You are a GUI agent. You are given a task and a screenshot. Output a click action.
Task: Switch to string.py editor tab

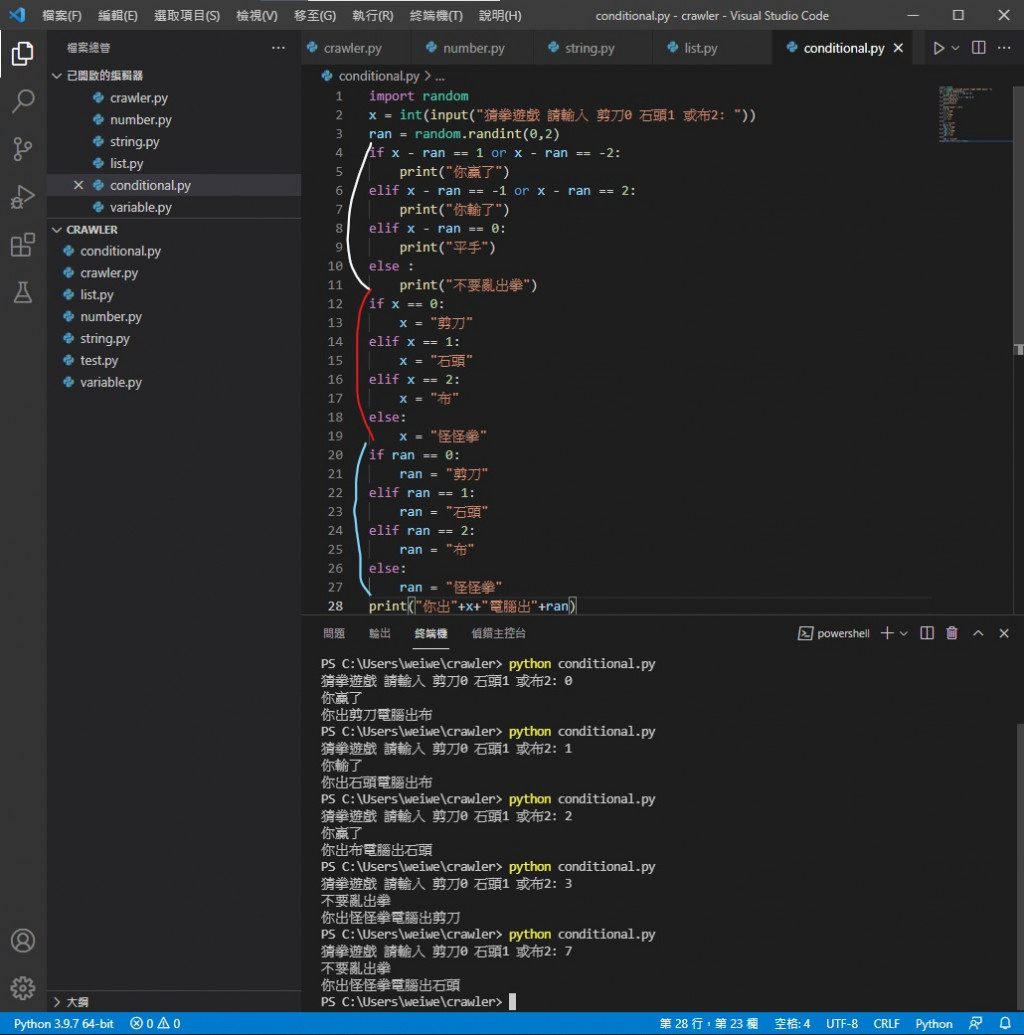click(x=590, y=48)
